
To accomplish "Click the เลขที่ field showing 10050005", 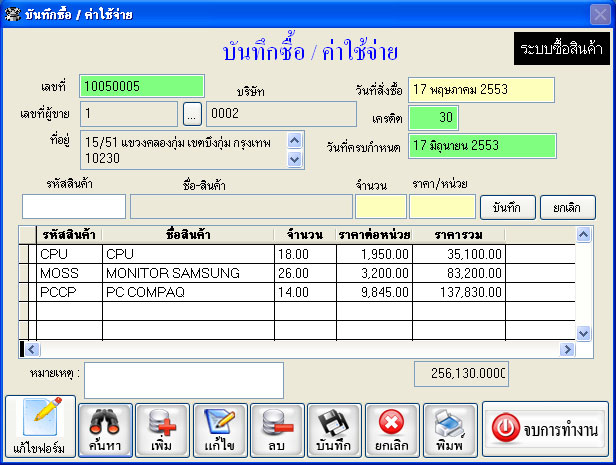I will coord(142,86).
